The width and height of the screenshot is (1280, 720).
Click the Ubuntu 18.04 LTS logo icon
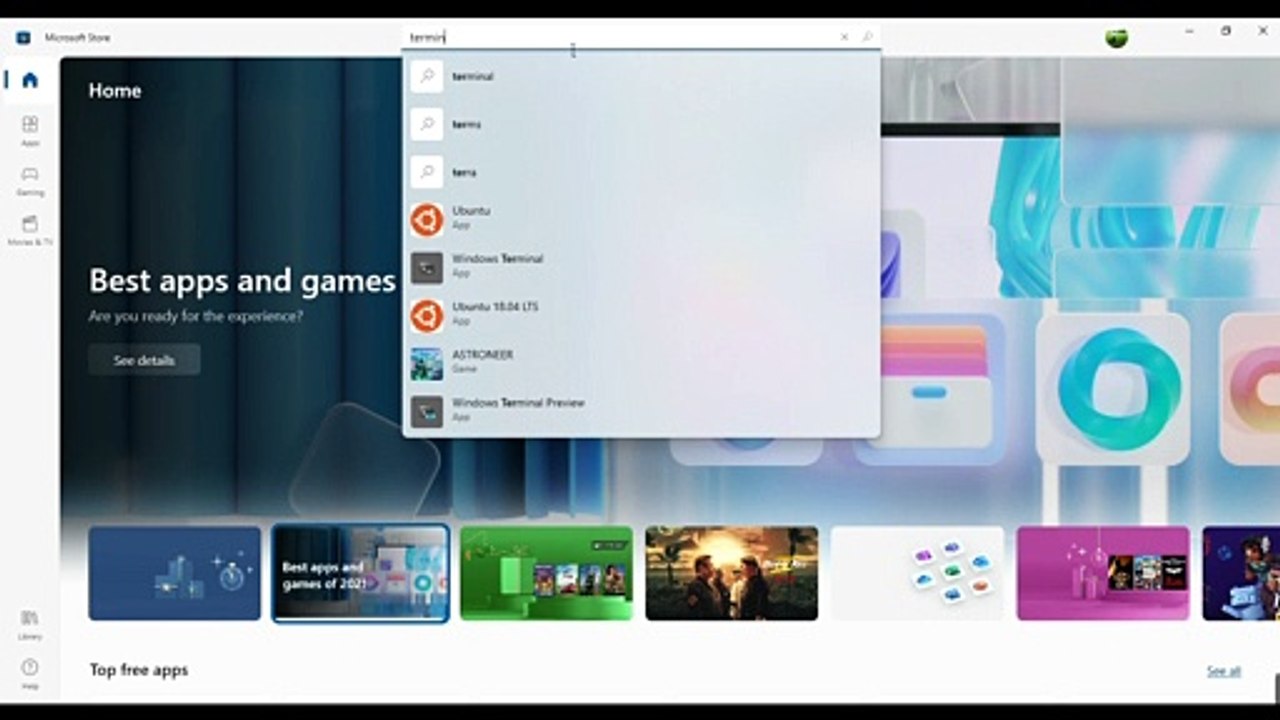click(427, 316)
